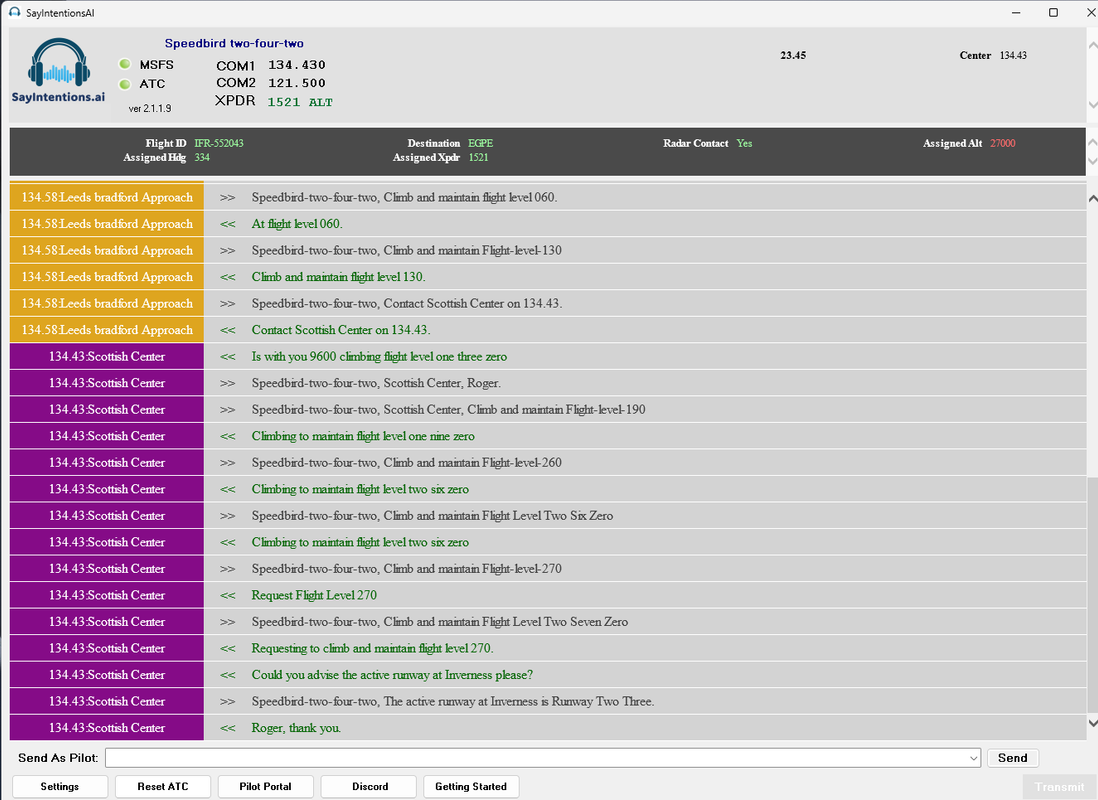
Task: Click the Send button
Action: click(x=1013, y=758)
